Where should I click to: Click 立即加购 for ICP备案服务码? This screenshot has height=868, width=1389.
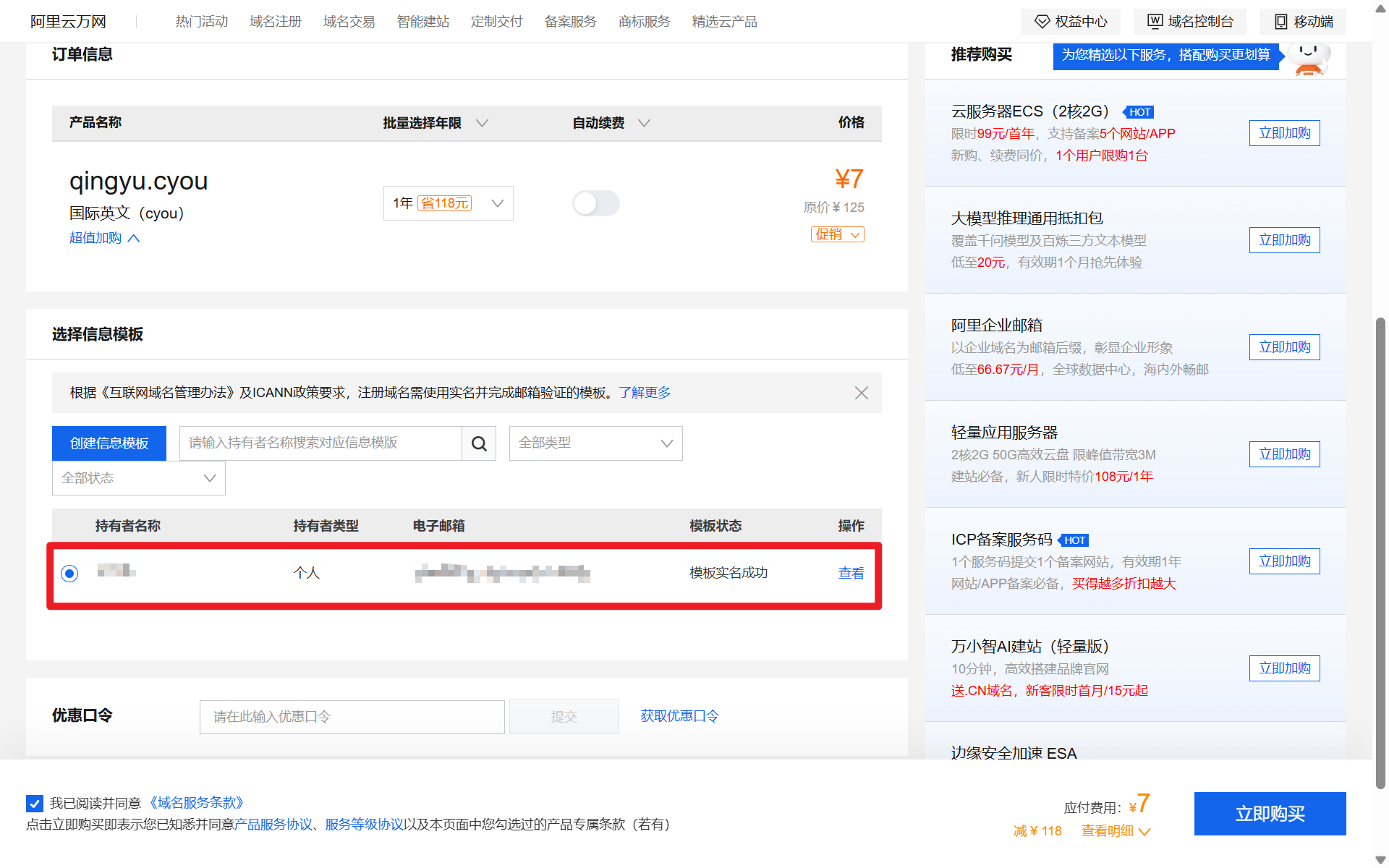pos(1285,561)
